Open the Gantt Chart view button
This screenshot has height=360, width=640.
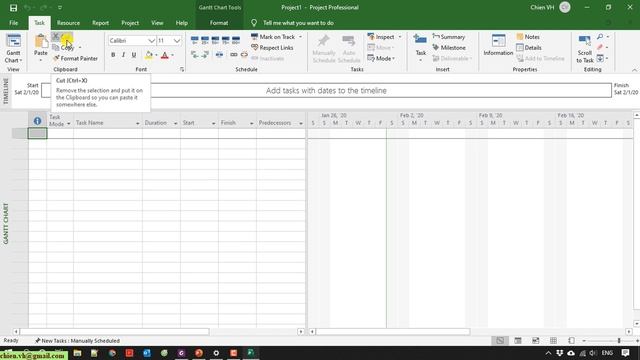click(13, 49)
